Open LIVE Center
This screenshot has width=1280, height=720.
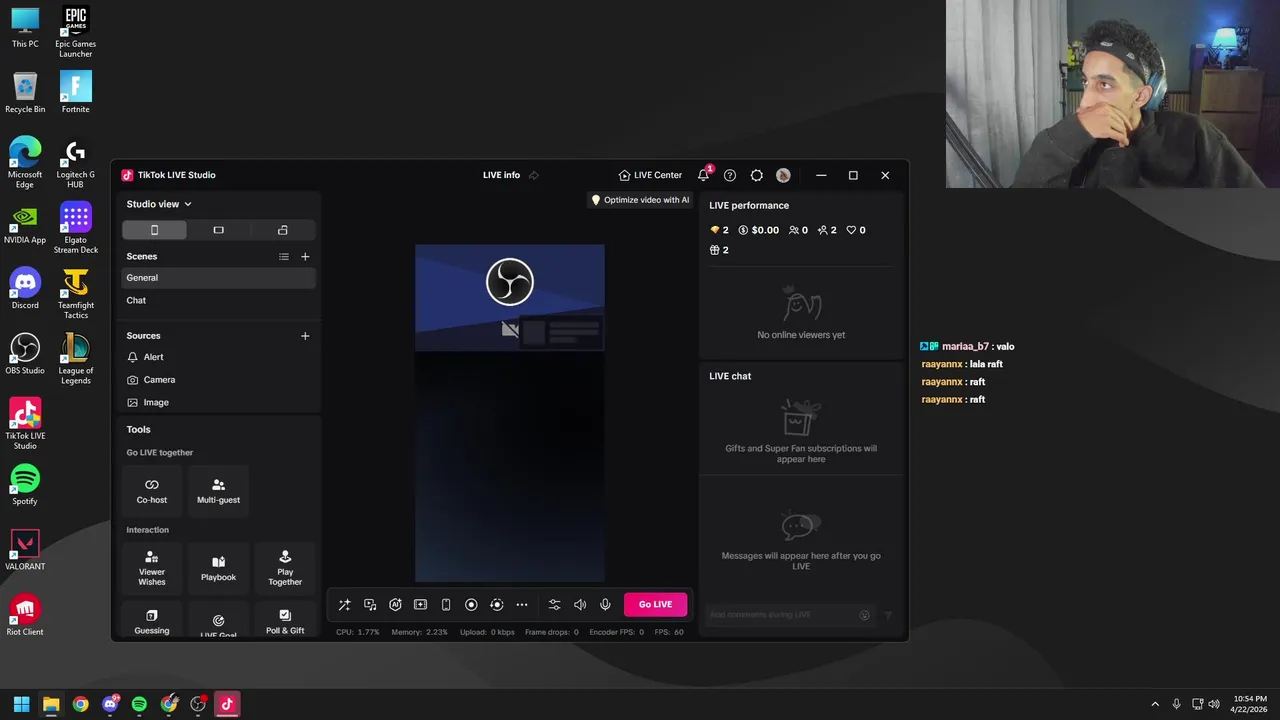tap(650, 175)
